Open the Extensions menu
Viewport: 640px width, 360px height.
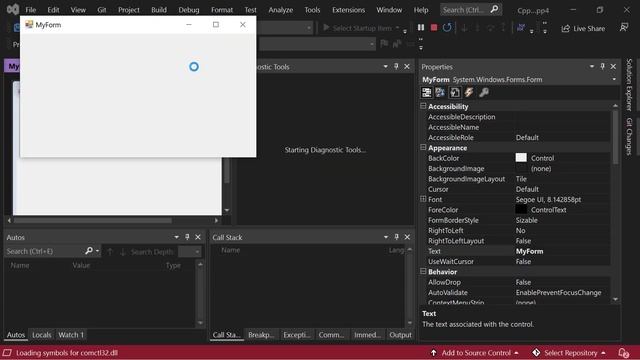tap(348, 10)
